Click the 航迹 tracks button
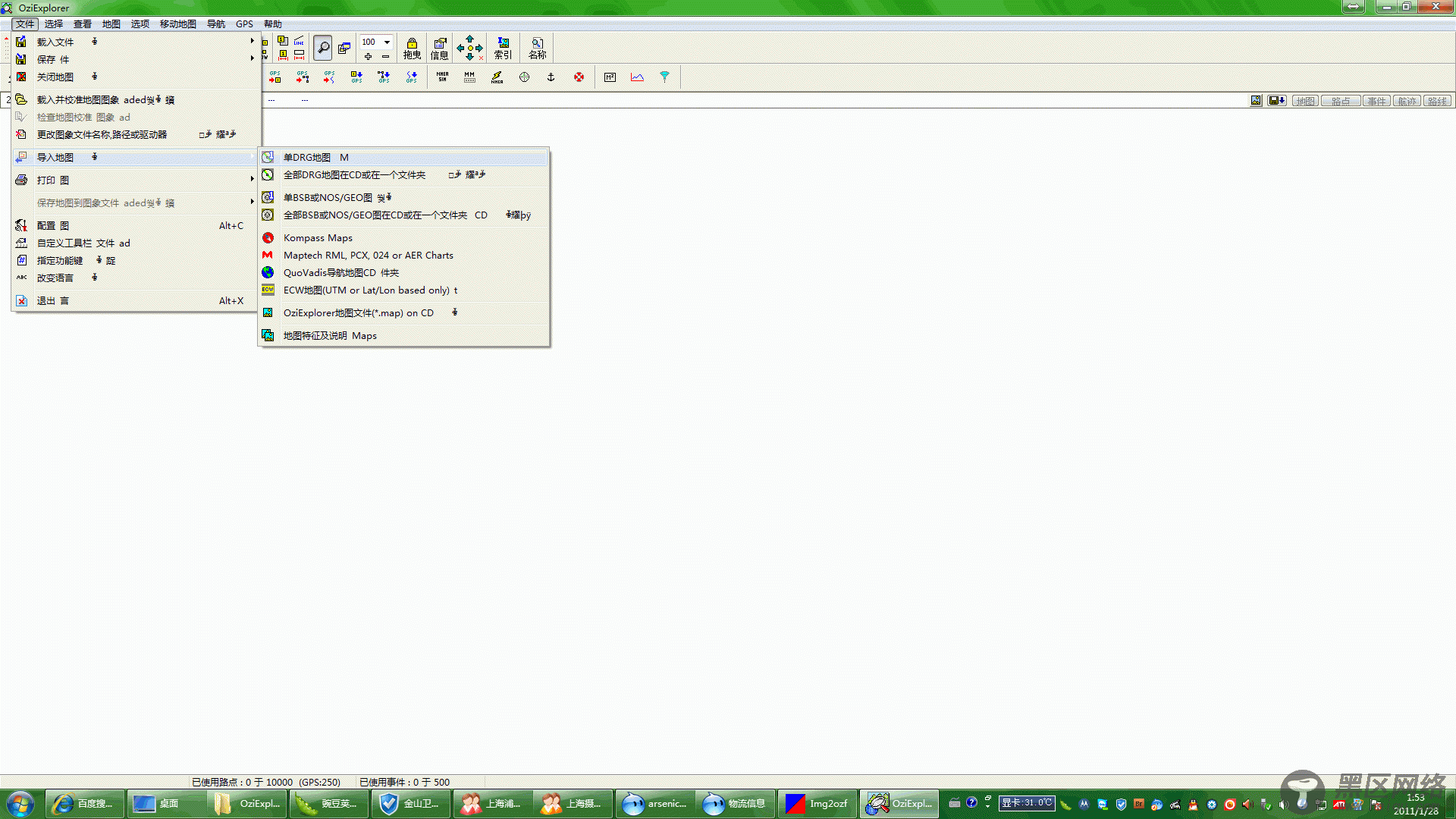 [x=1407, y=101]
